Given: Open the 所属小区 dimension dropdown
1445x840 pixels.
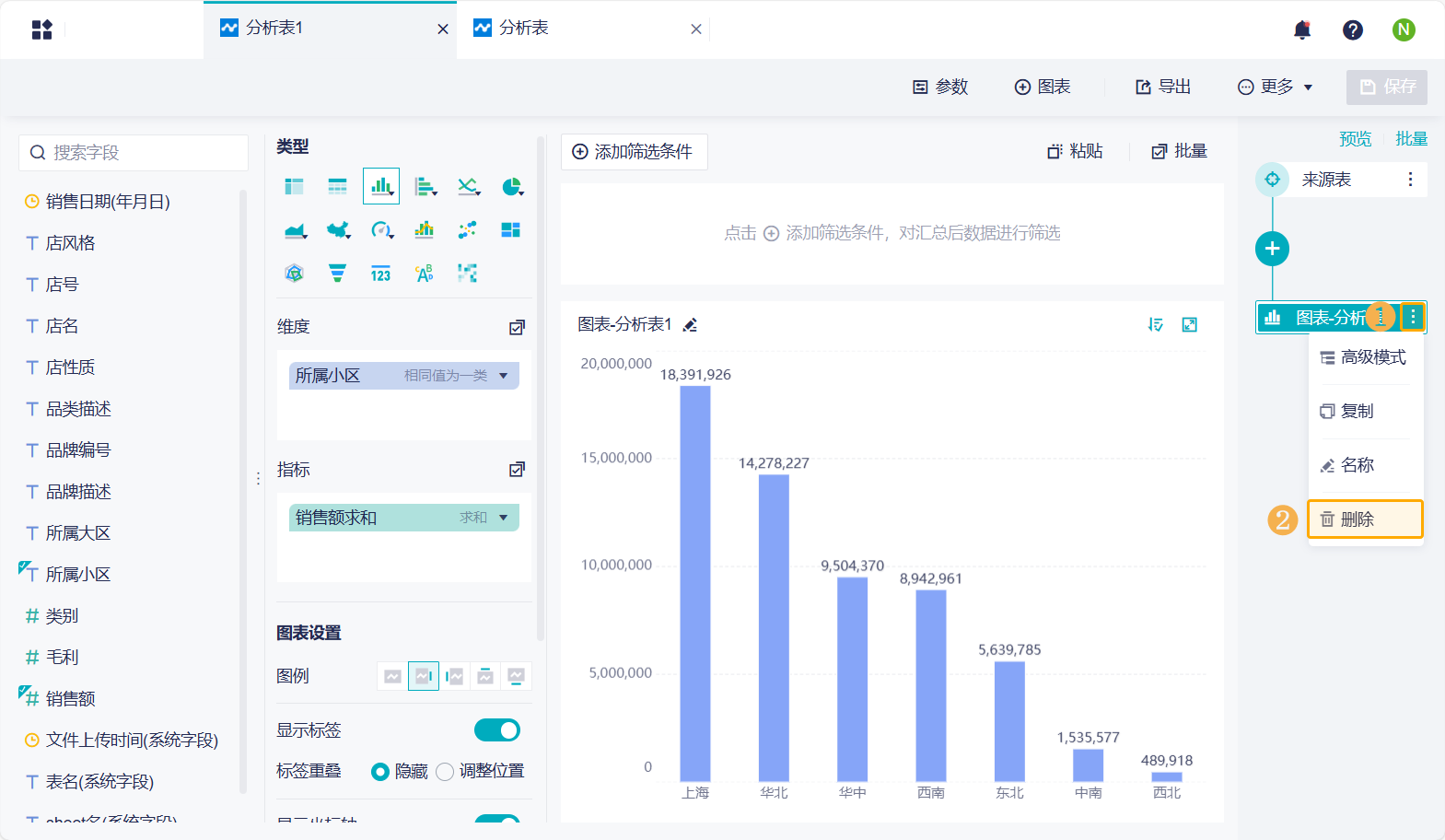Looking at the screenshot, I should pos(503,376).
